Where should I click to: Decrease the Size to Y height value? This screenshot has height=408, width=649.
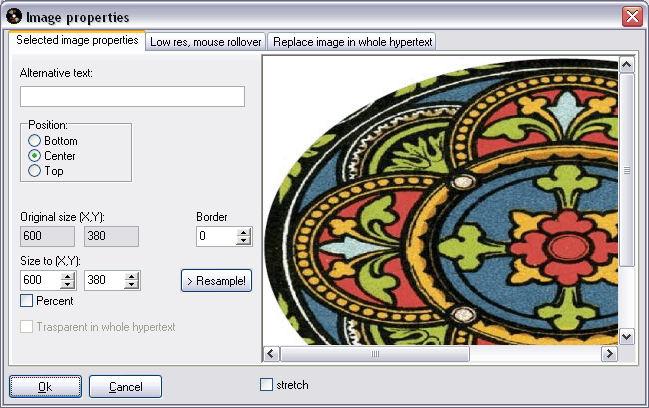click(x=131, y=285)
